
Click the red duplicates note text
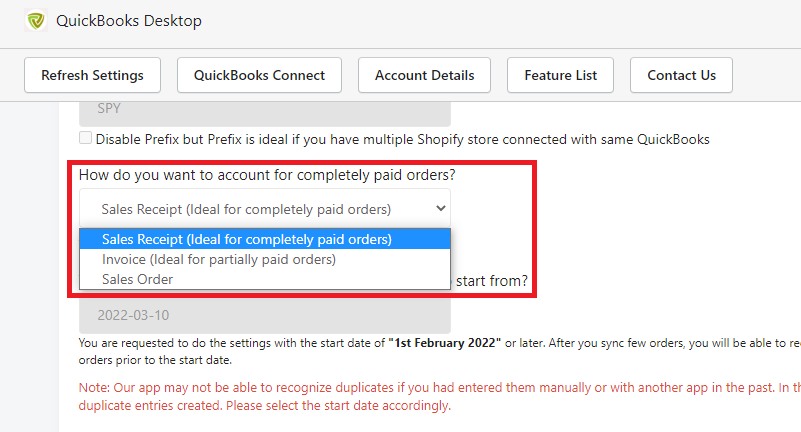[x=439, y=396]
